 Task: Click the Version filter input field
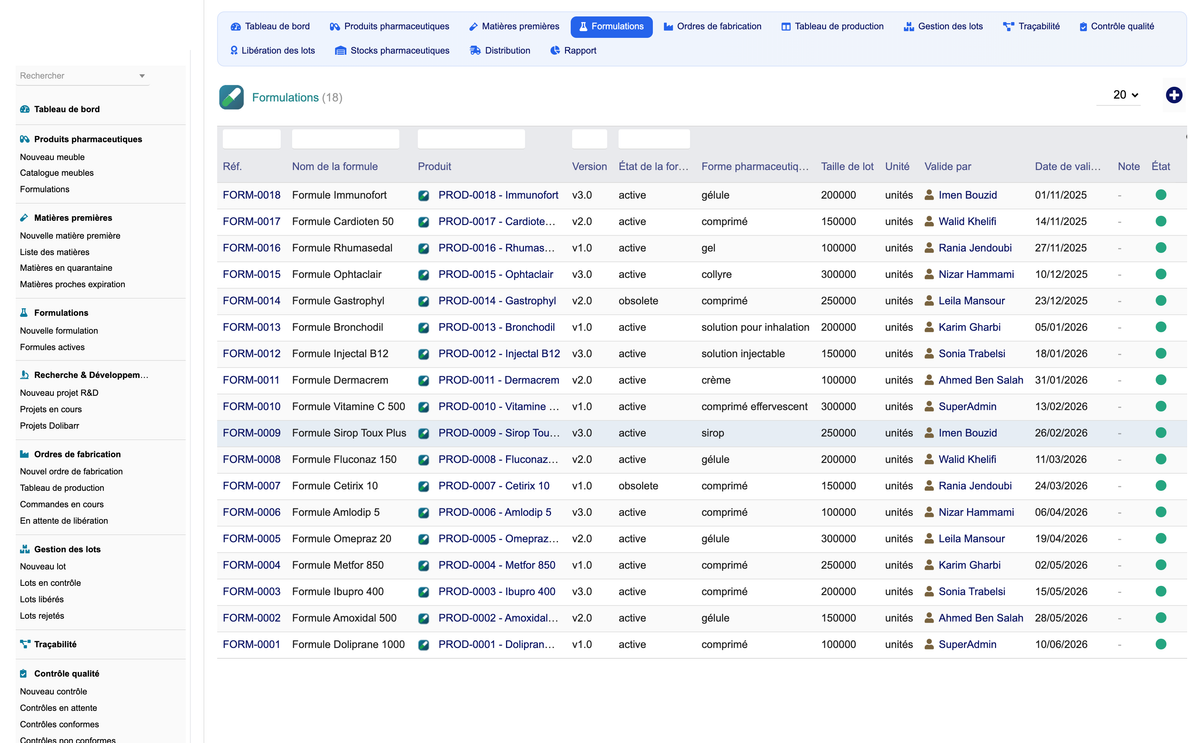(589, 139)
